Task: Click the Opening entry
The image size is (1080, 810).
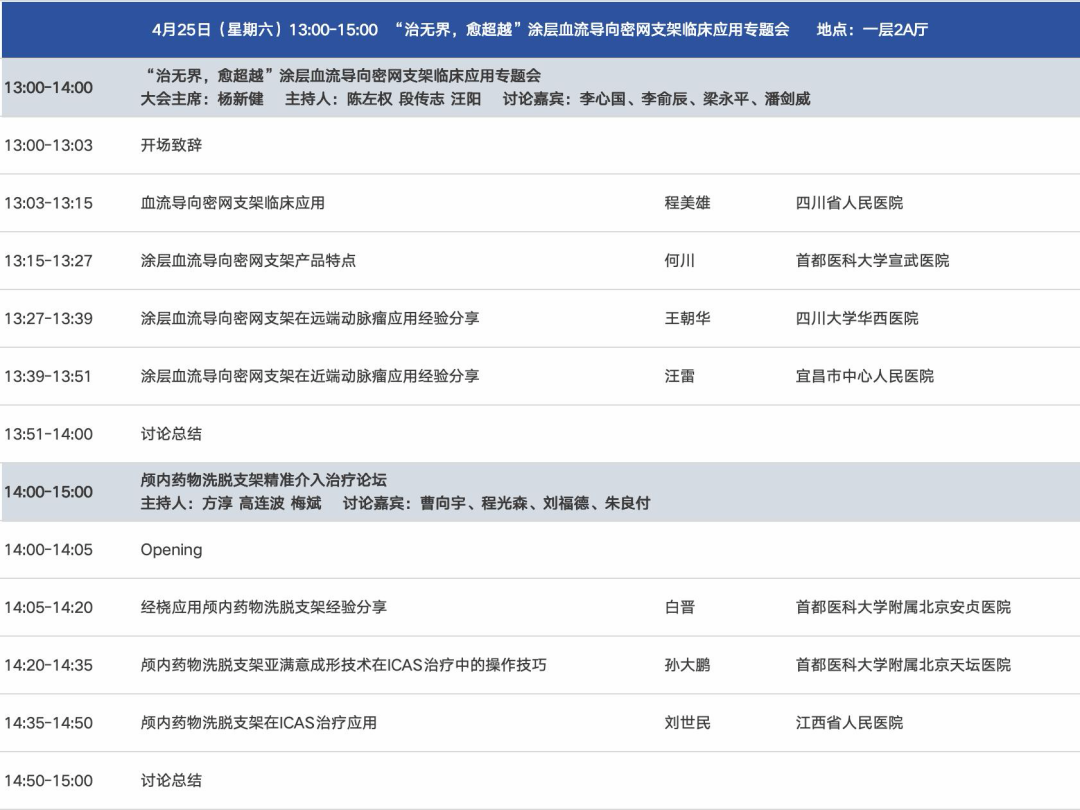Action: pyautogui.click(x=172, y=550)
